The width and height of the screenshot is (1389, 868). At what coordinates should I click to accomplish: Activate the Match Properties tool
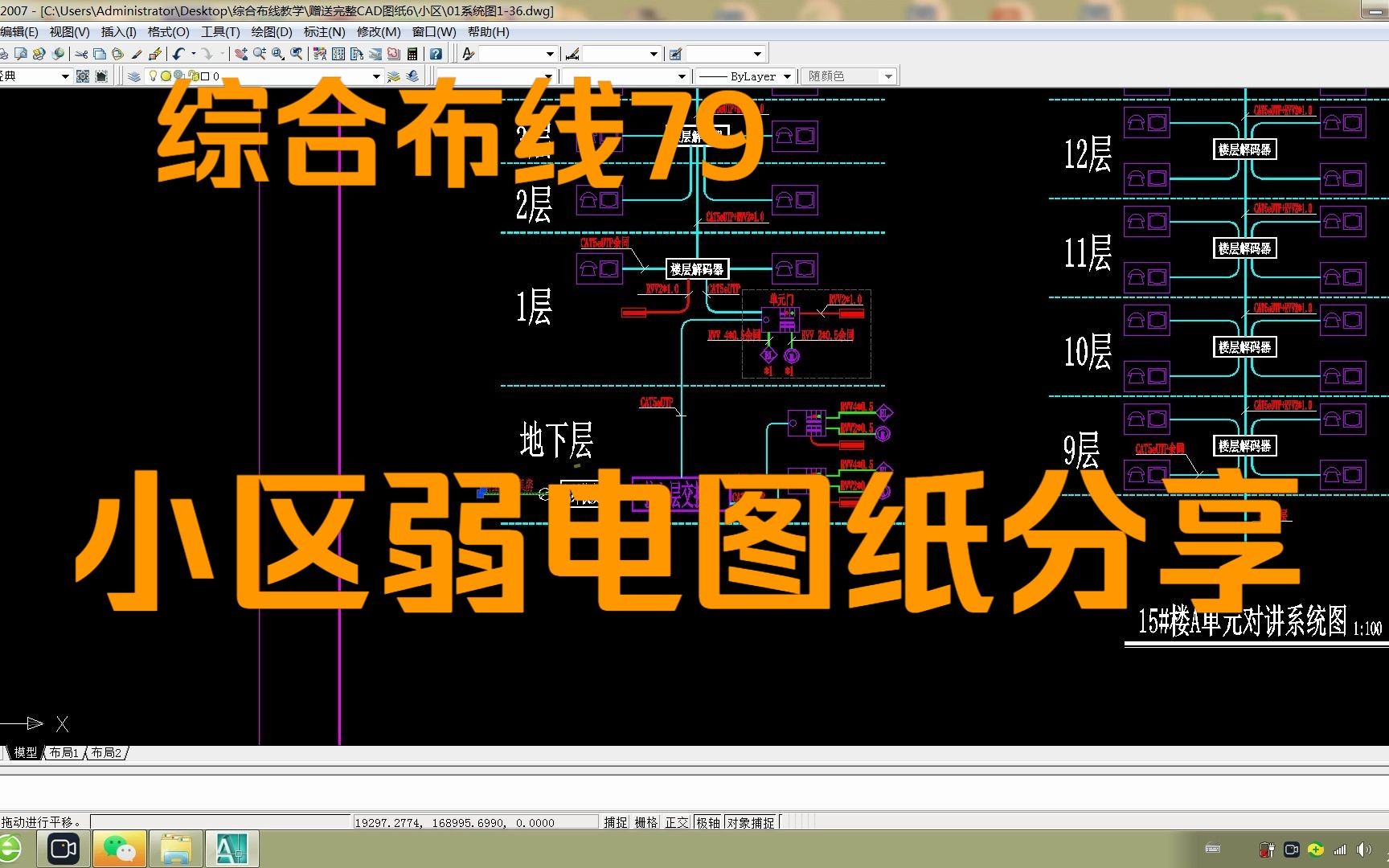tap(137, 54)
